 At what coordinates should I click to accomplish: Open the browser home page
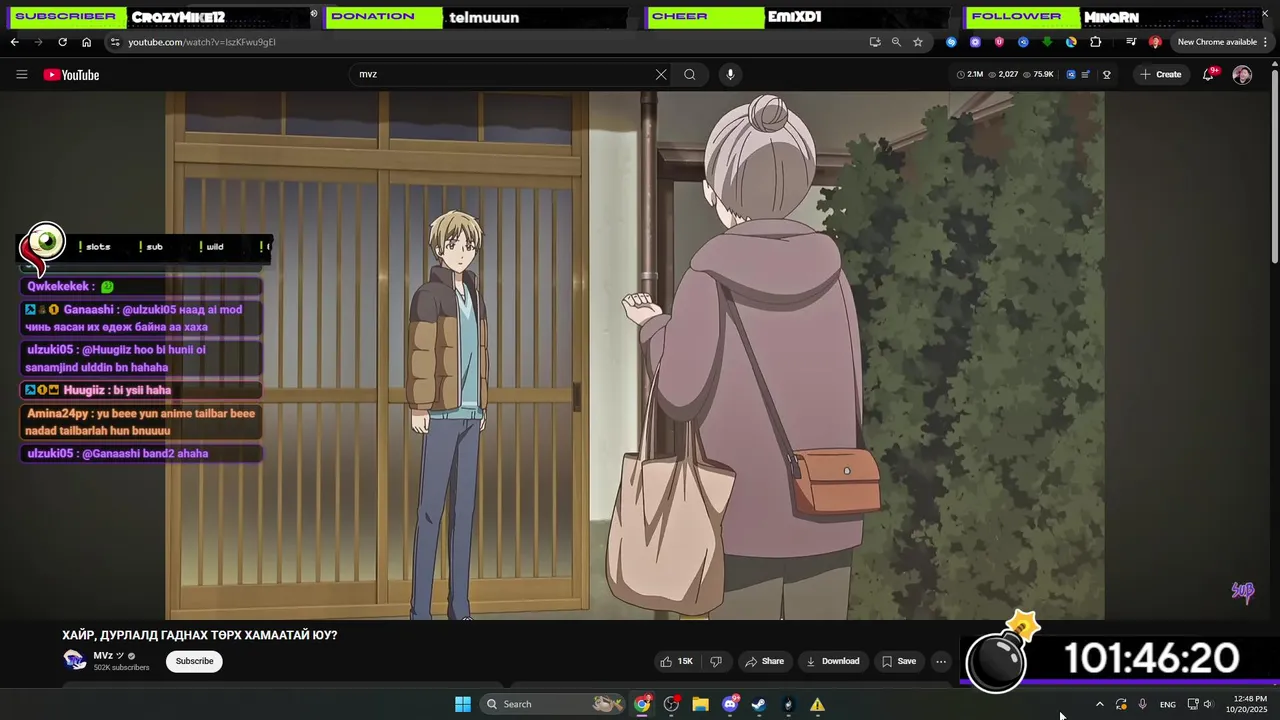[x=86, y=42]
